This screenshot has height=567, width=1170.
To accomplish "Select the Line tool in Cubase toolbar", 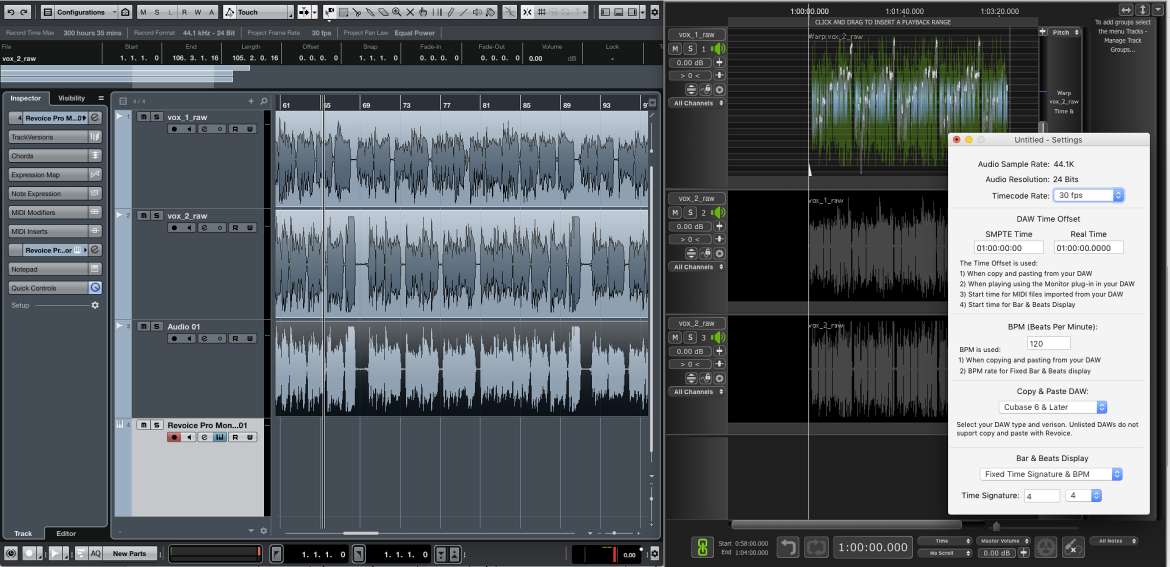I will (x=463, y=13).
